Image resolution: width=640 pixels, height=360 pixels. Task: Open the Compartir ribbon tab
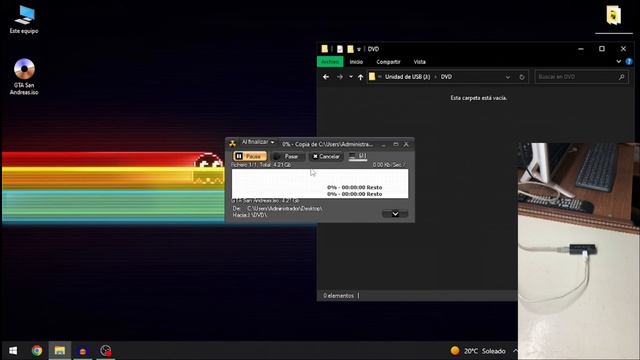[x=388, y=62]
